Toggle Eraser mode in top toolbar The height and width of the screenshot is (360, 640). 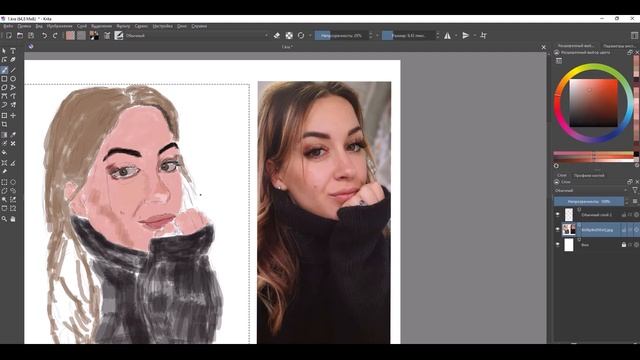tap(277, 36)
